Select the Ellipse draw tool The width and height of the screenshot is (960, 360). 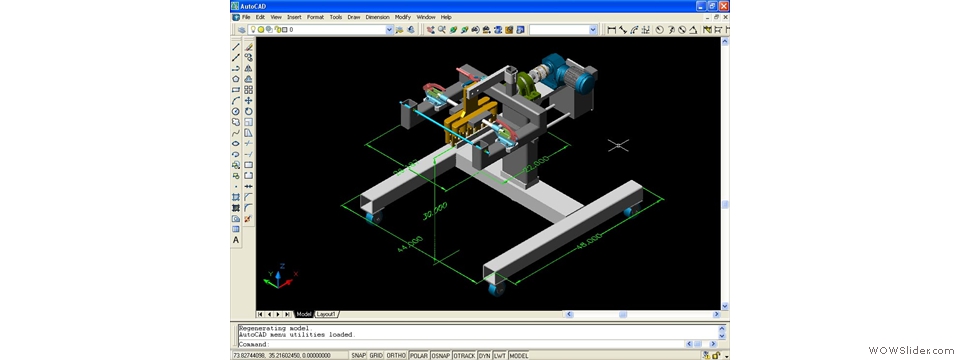click(236, 143)
